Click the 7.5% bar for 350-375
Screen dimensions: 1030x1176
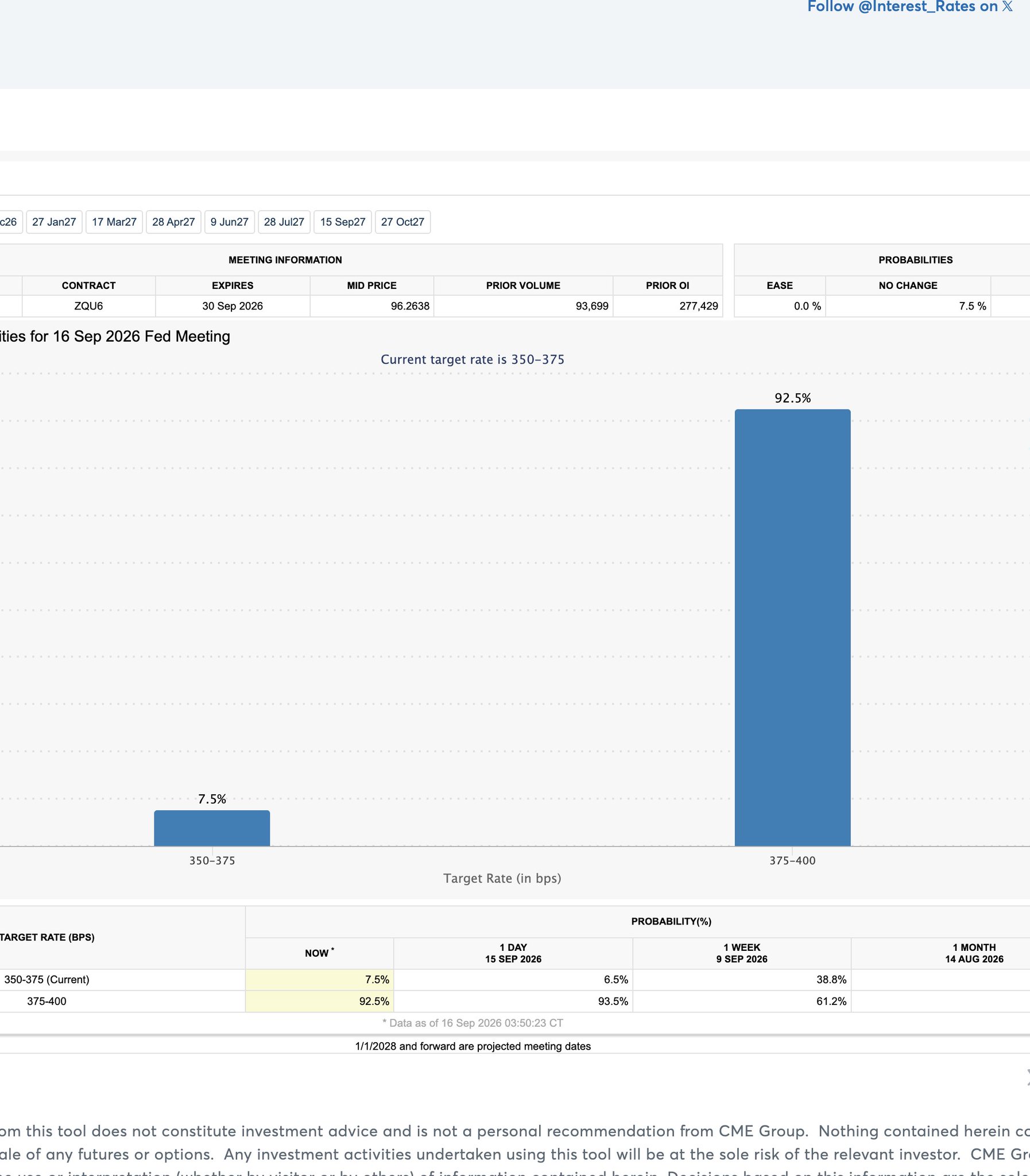pos(212,828)
